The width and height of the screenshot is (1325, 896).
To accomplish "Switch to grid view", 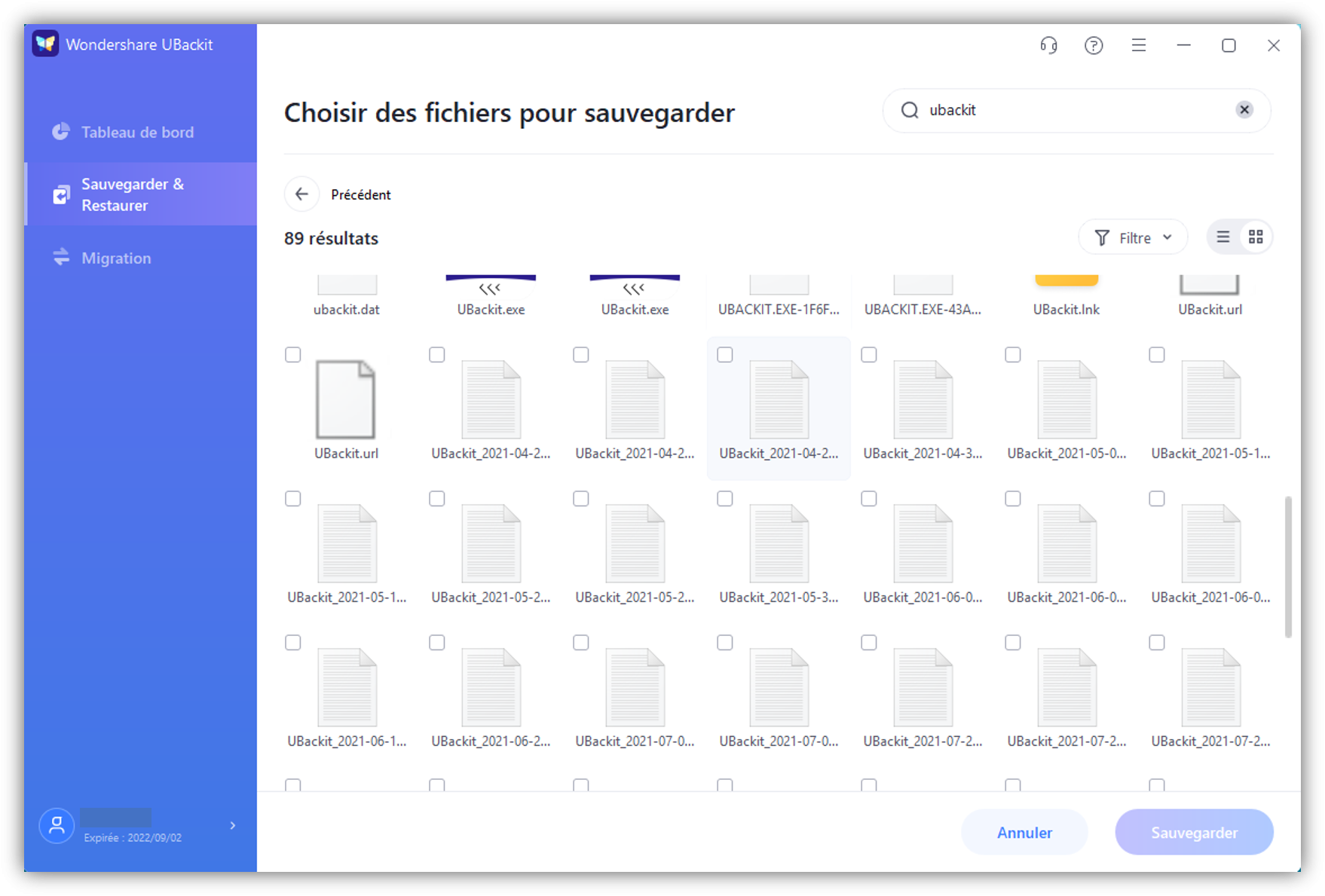I will click(1256, 237).
